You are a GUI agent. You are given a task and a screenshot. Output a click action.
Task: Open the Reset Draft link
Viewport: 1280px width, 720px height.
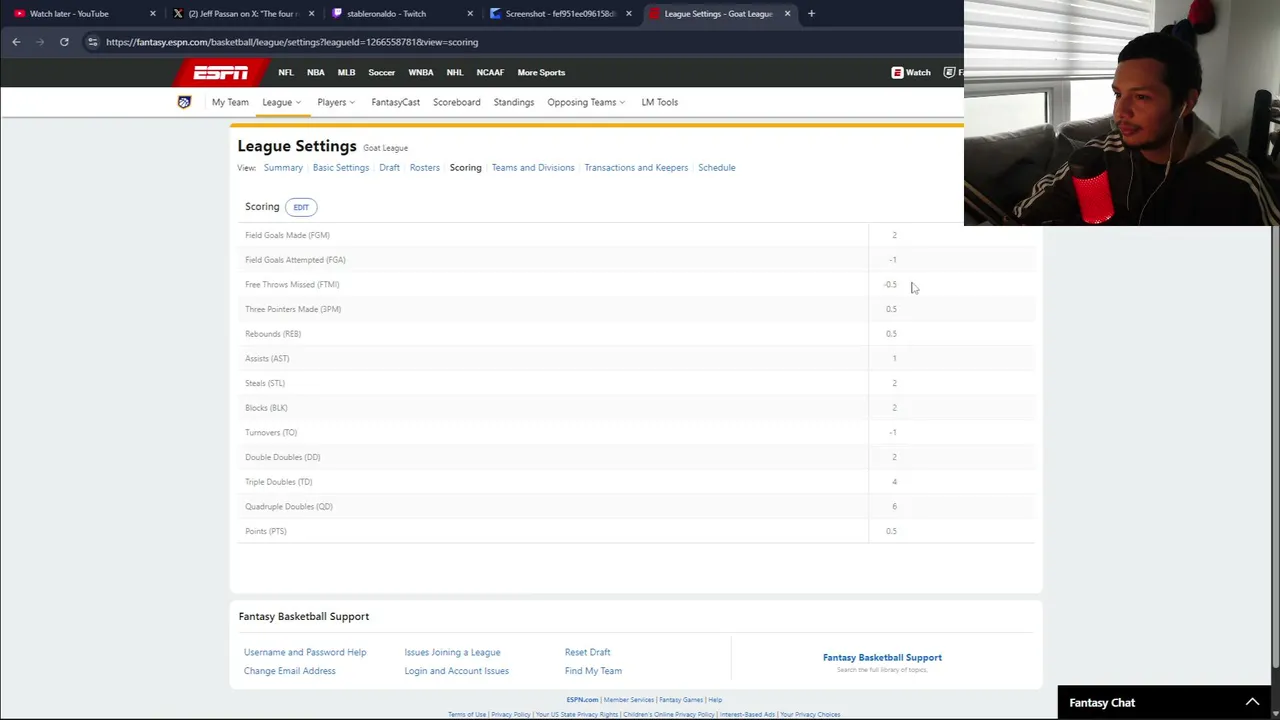pyautogui.click(x=587, y=652)
